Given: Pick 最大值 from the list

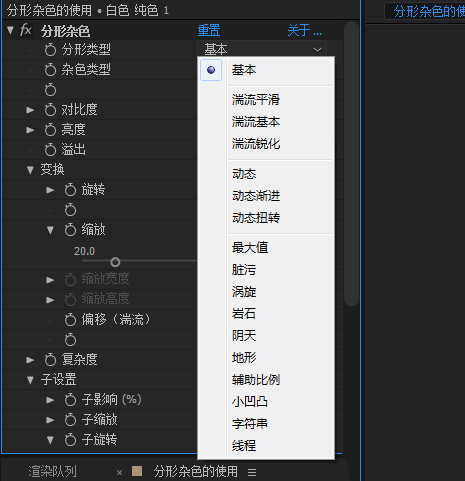Looking at the screenshot, I should coord(250,248).
